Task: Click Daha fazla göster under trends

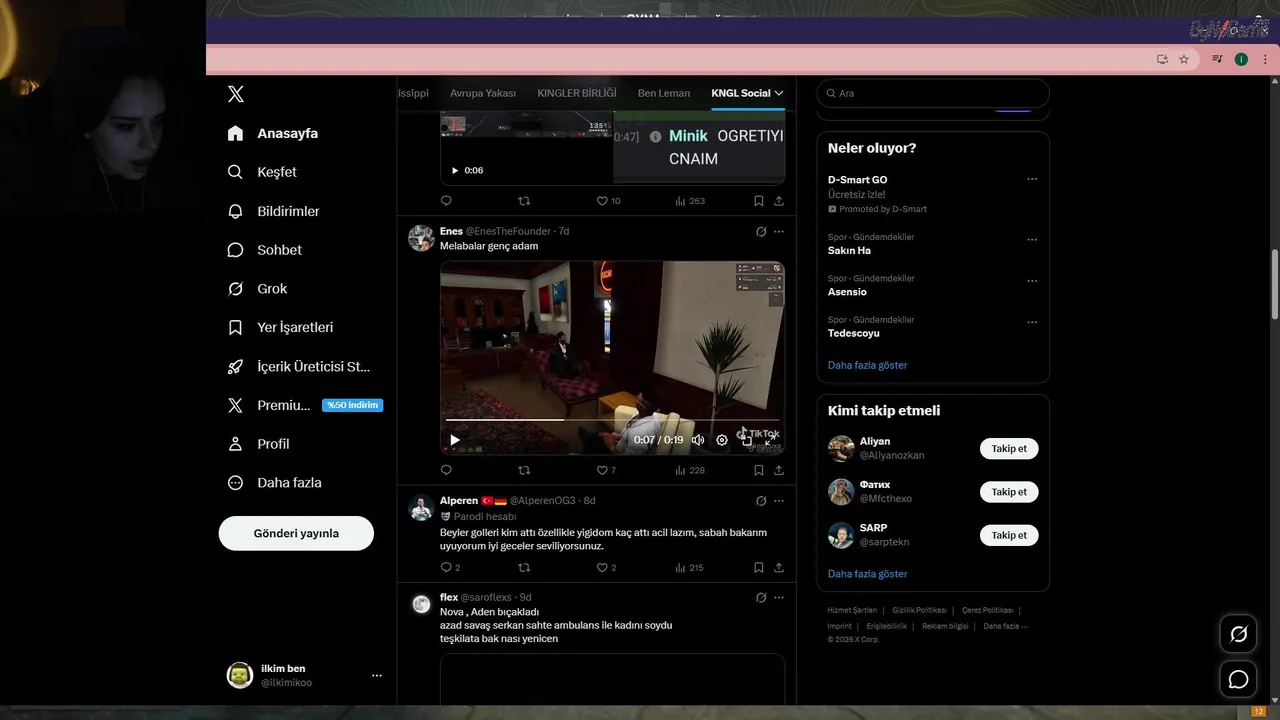Action: [867, 365]
